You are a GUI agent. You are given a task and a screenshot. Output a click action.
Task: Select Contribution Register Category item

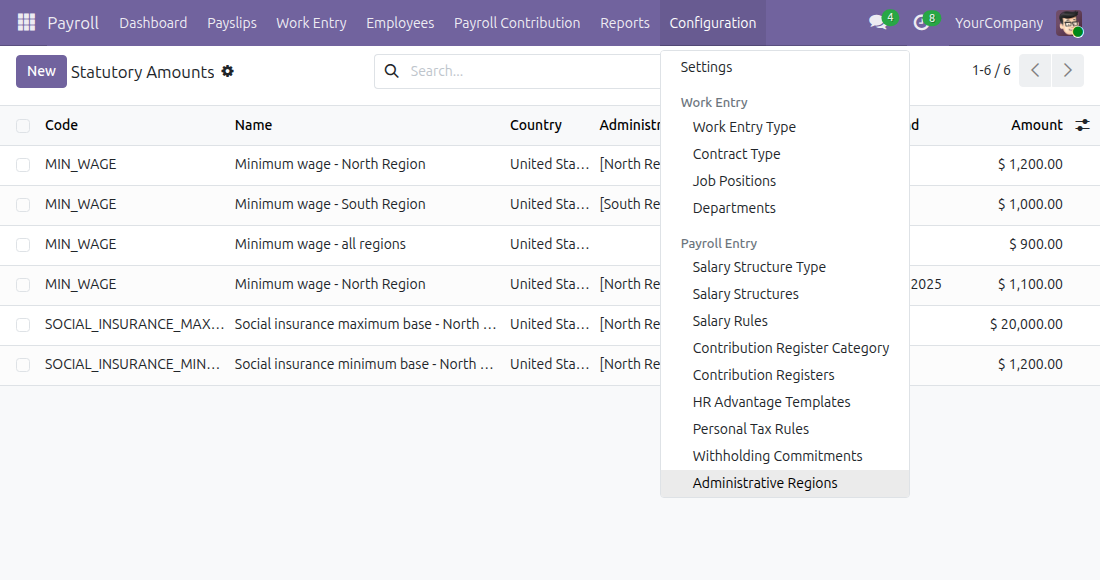(784, 348)
